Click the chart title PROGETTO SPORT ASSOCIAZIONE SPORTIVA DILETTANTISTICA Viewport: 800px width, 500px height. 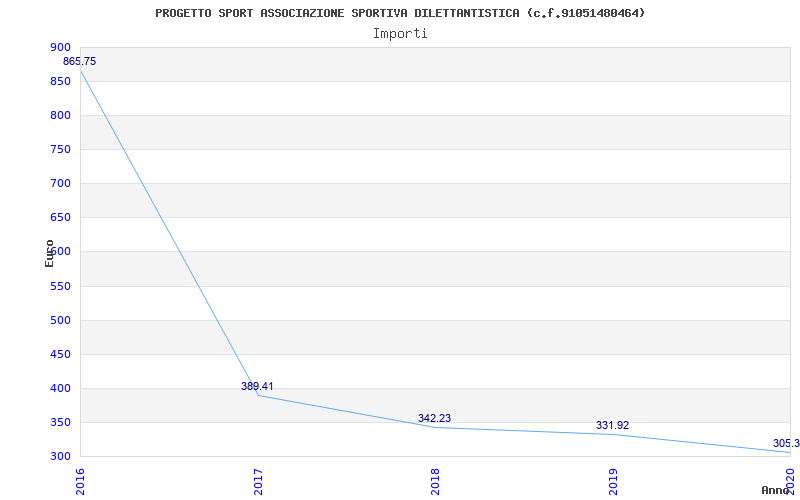pyautogui.click(x=400, y=13)
